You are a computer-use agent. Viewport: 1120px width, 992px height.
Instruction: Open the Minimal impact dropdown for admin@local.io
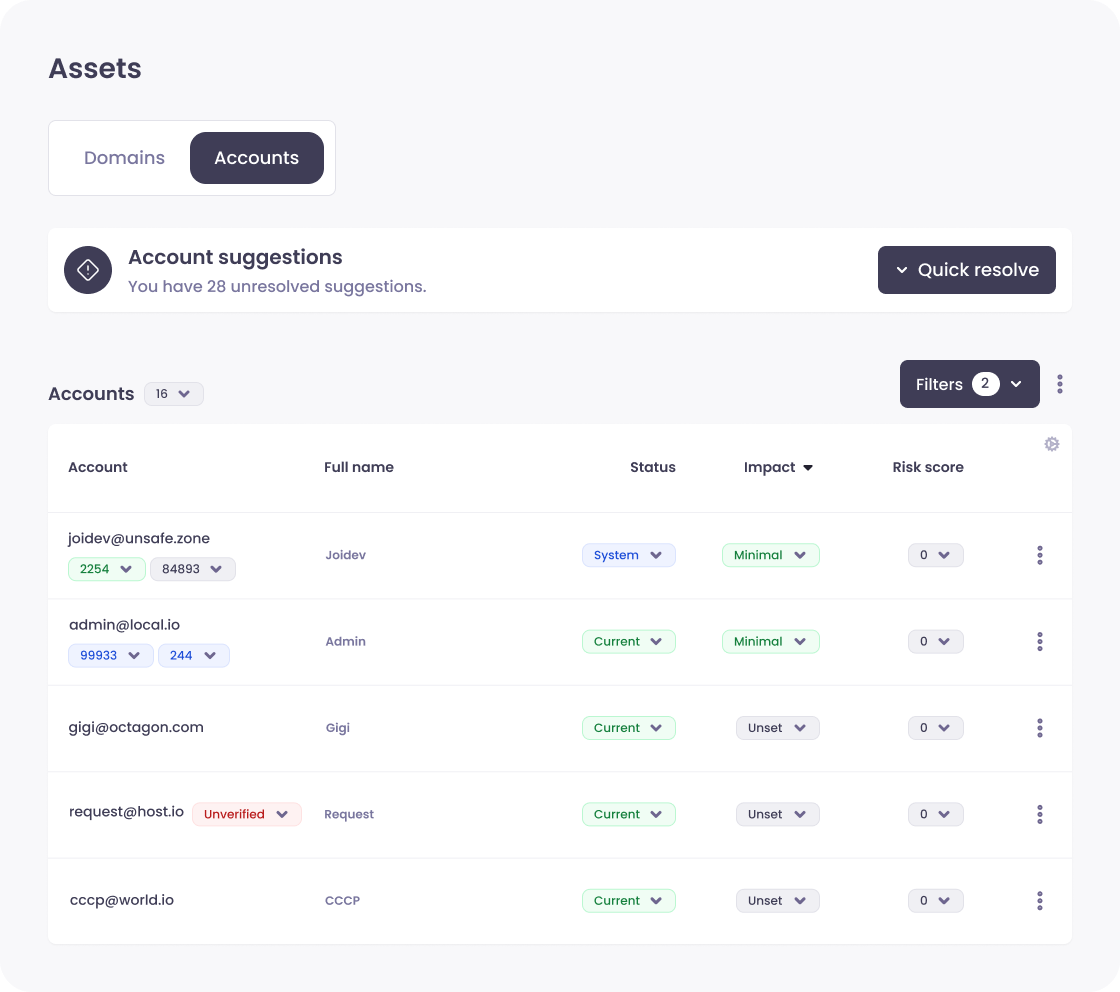[771, 641]
